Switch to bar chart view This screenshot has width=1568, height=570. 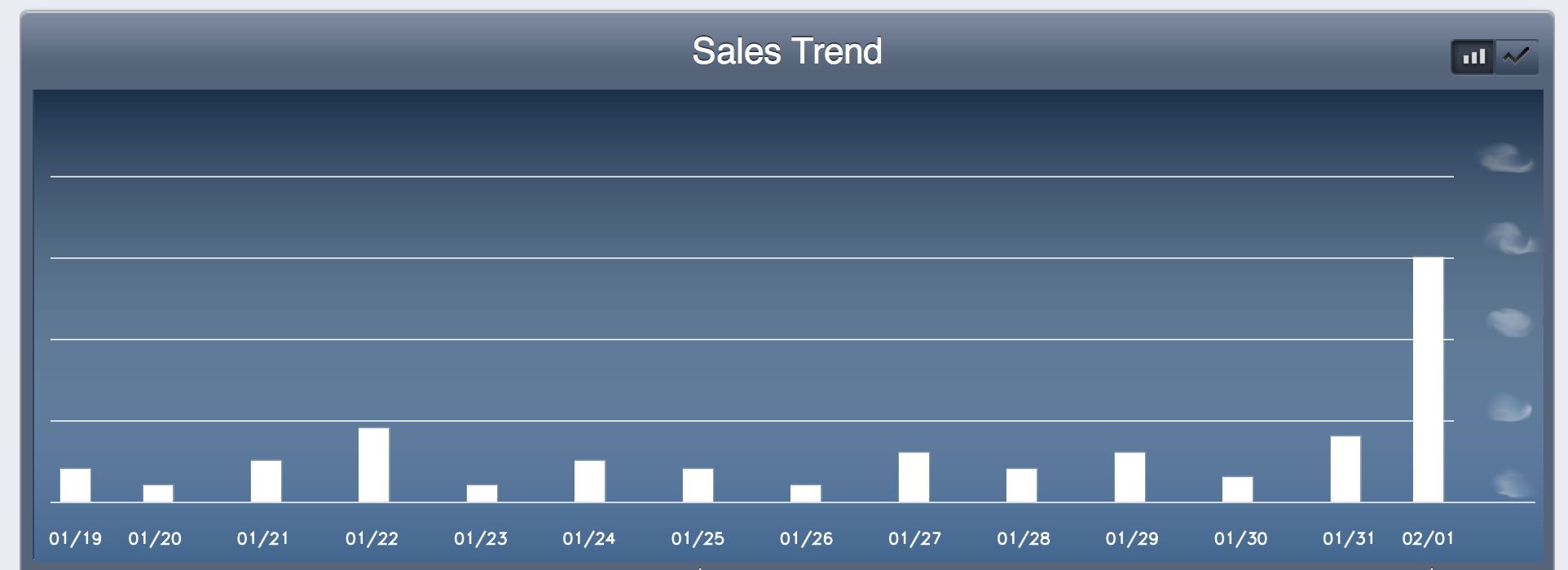[x=1473, y=57]
